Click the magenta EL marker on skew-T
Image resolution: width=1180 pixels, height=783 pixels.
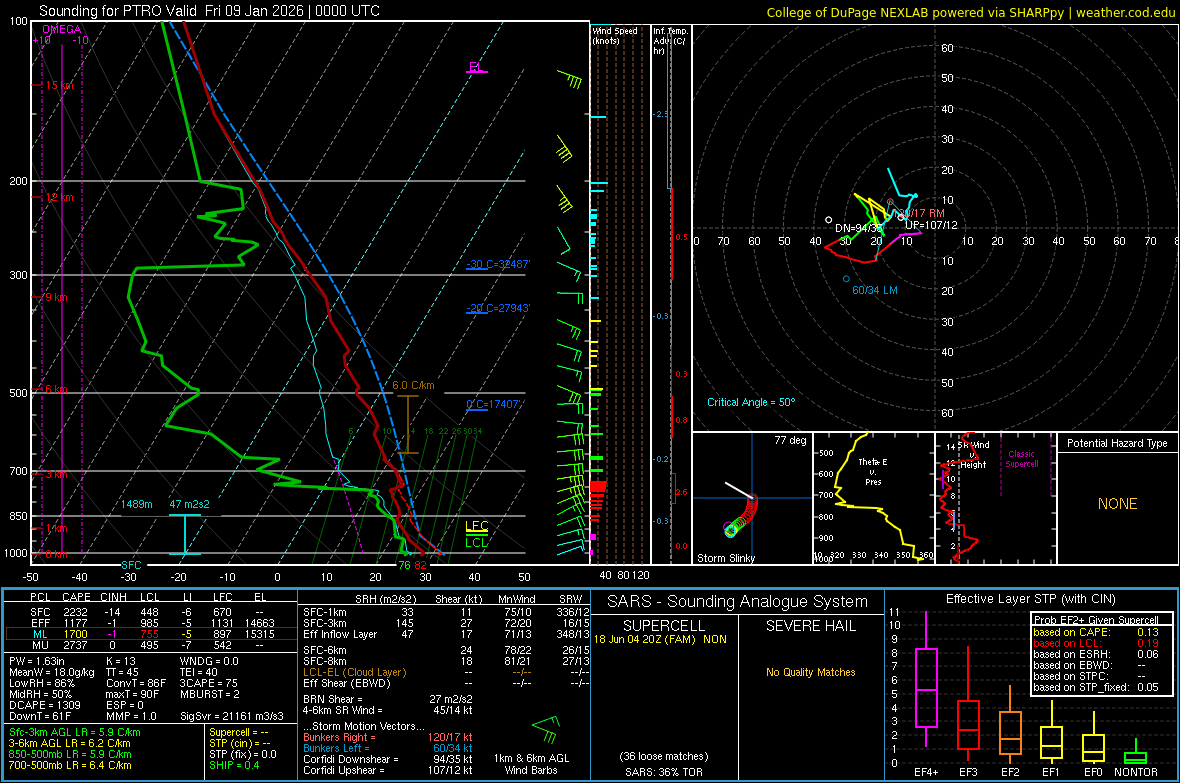[476, 69]
